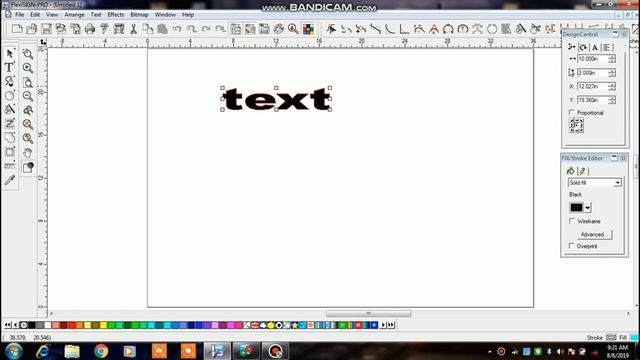Image resolution: width=640 pixels, height=360 pixels.
Task: Click the Open file icon
Action: coord(32,29)
